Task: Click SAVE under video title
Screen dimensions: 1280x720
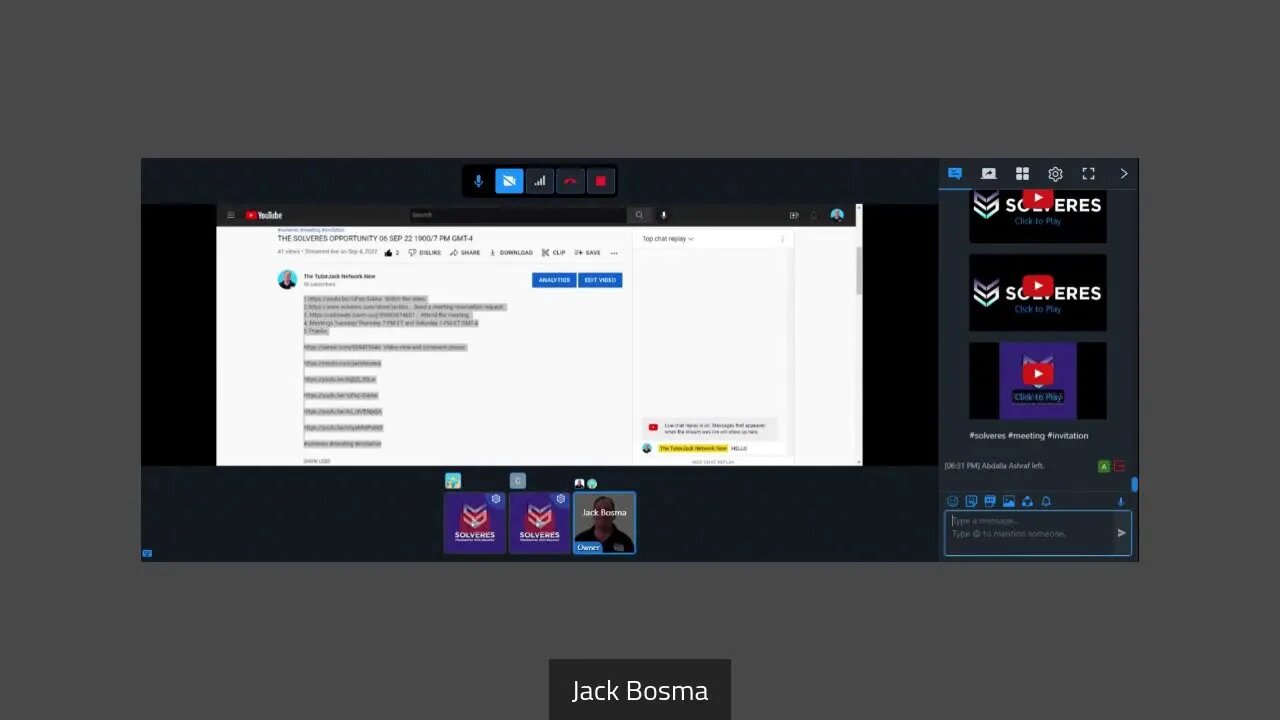Action: (588, 253)
